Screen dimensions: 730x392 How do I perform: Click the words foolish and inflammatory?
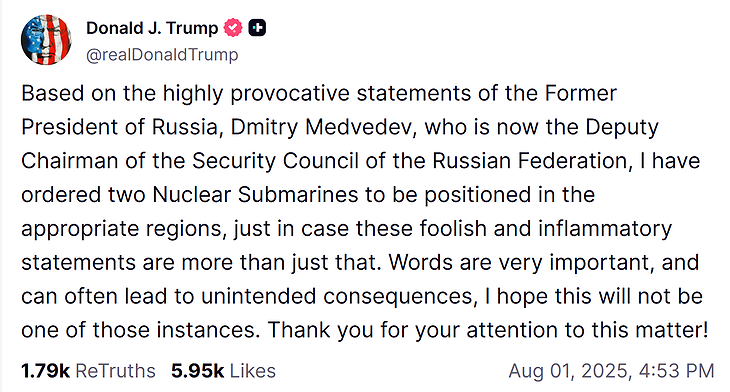pyautogui.click(x=546, y=229)
